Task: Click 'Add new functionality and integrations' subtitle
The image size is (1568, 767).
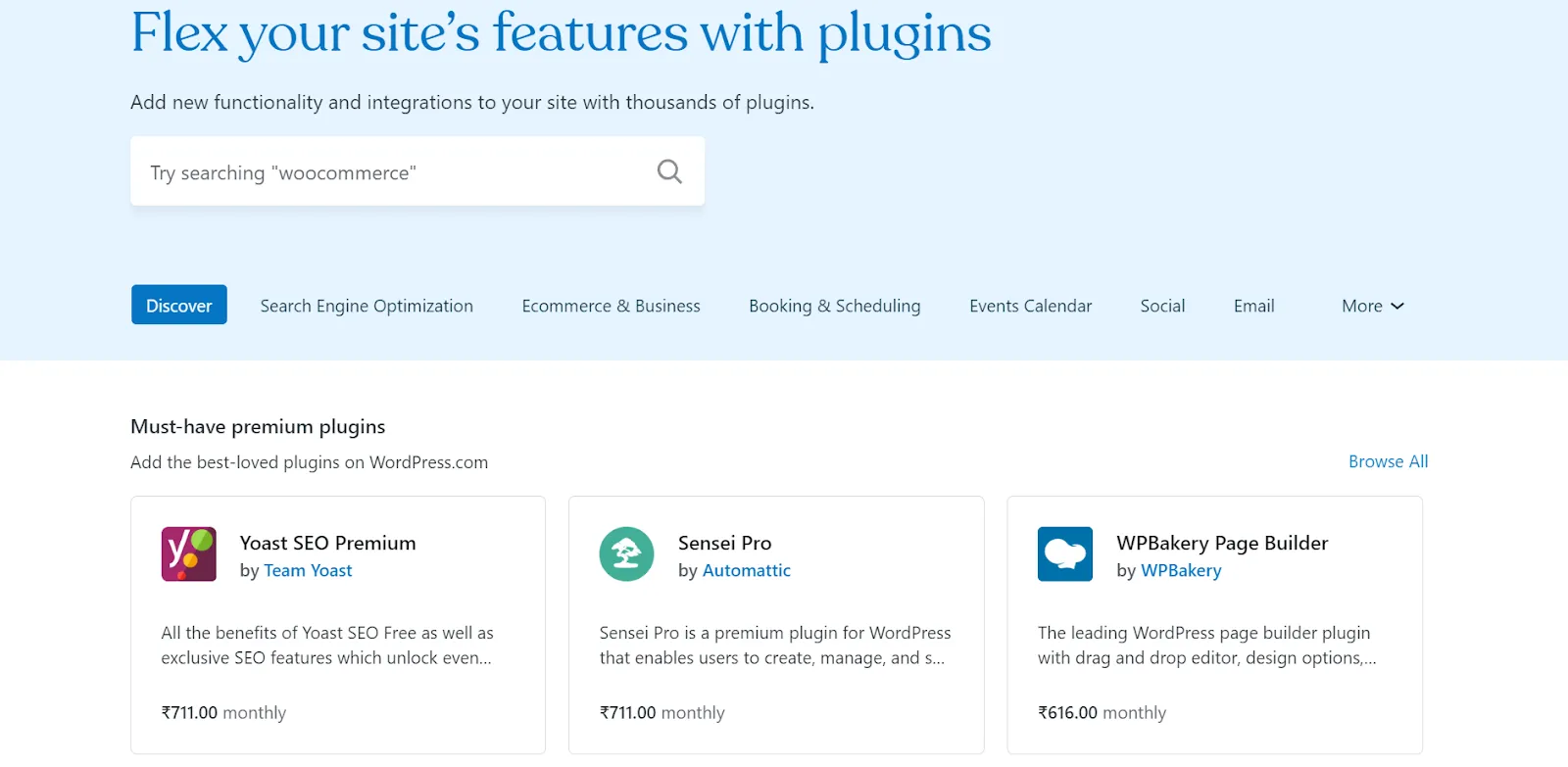Action: click(x=472, y=102)
